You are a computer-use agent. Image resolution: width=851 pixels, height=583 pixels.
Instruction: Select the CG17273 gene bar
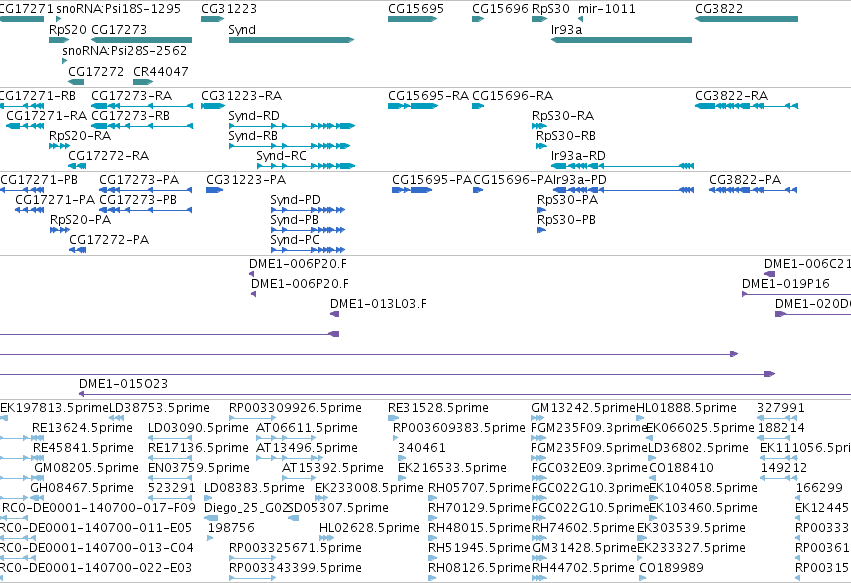click(x=142, y=40)
